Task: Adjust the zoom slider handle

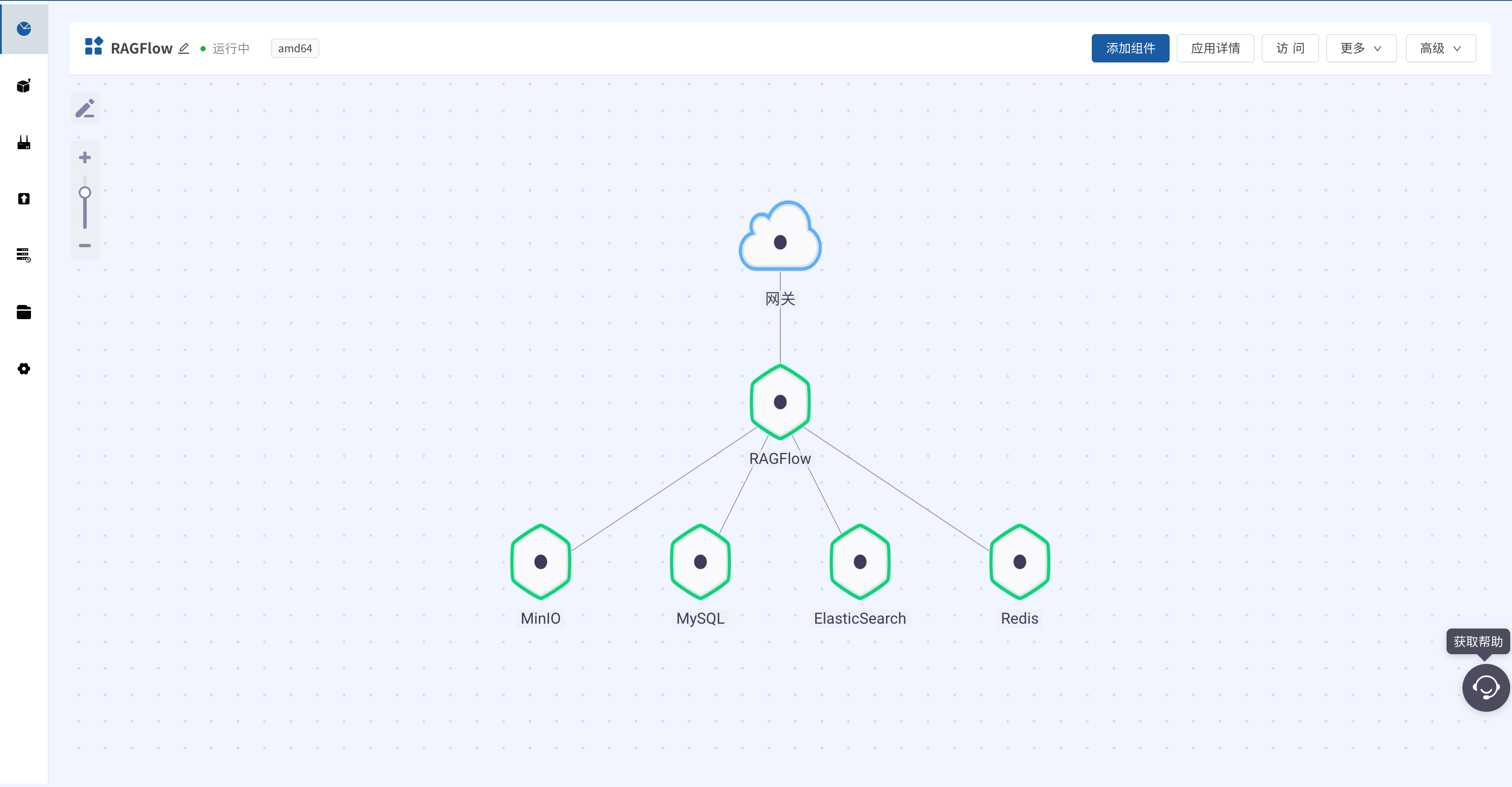Action: coord(85,193)
